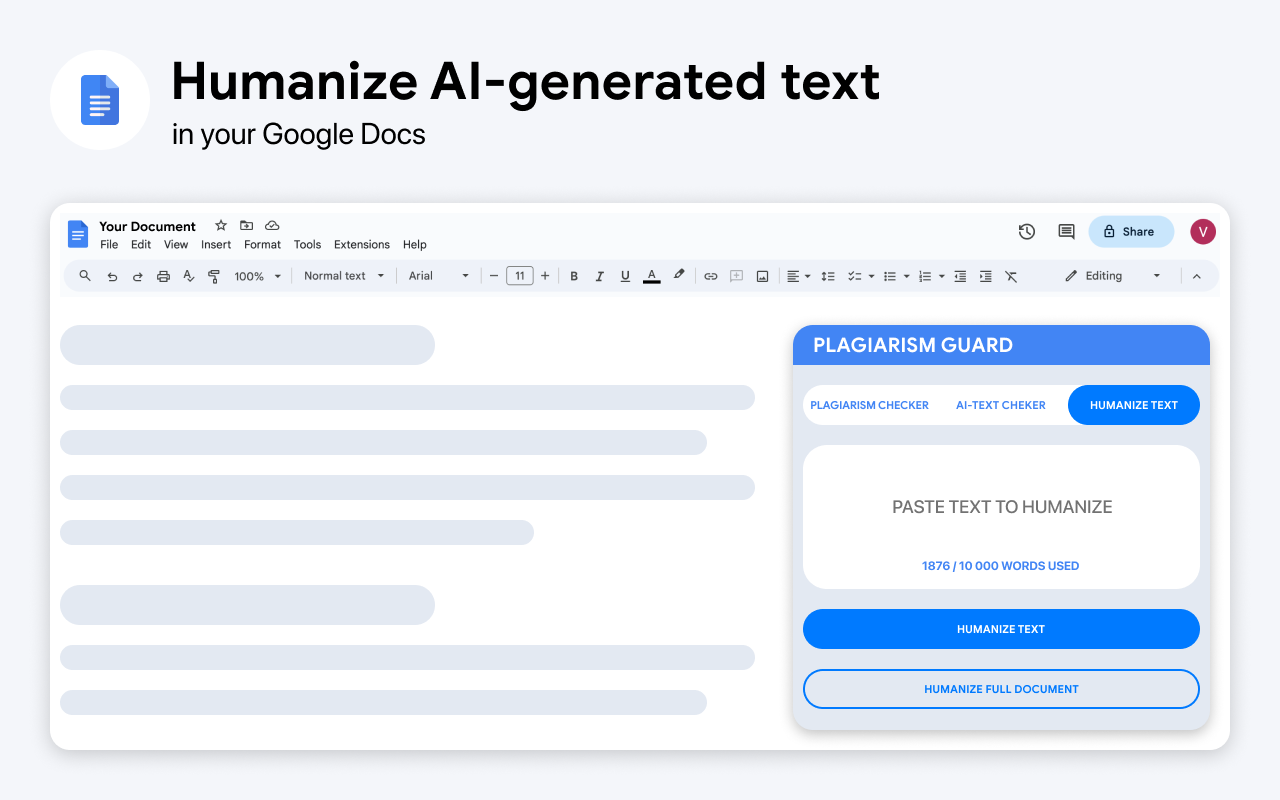1280x800 pixels.
Task: Insert a link
Action: pos(711,276)
